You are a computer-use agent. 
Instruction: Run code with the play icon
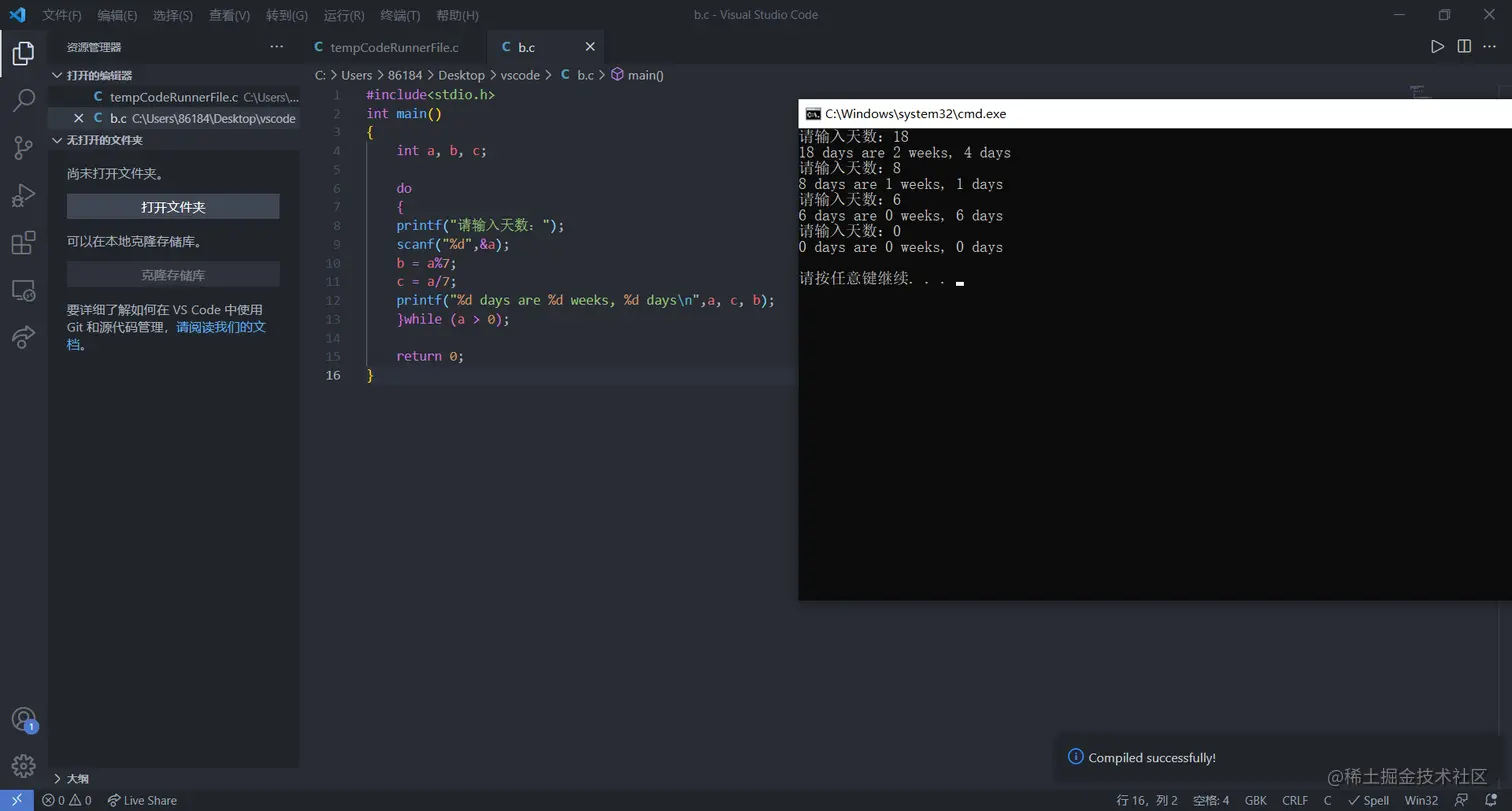[1437, 46]
